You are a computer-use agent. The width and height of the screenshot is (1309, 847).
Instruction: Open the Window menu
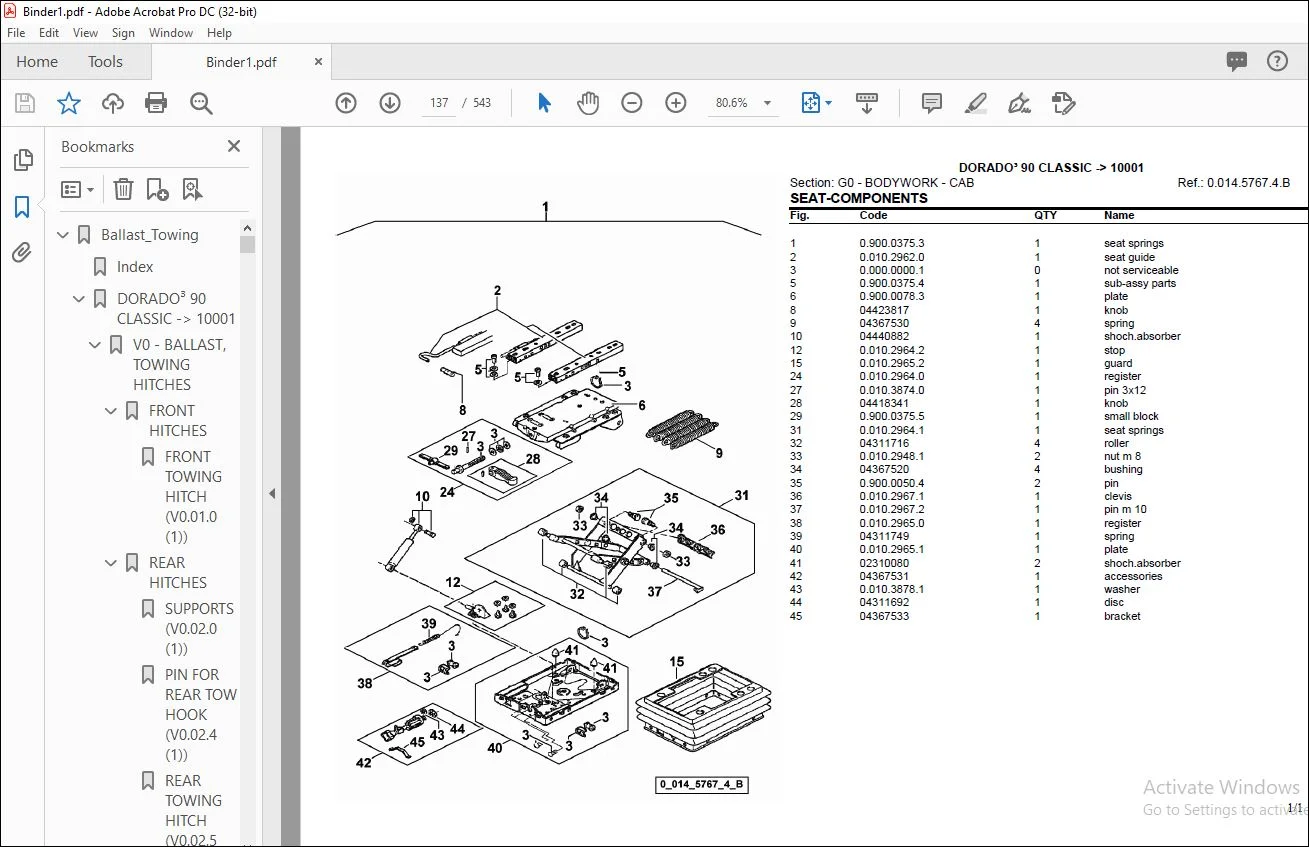[x=171, y=33]
